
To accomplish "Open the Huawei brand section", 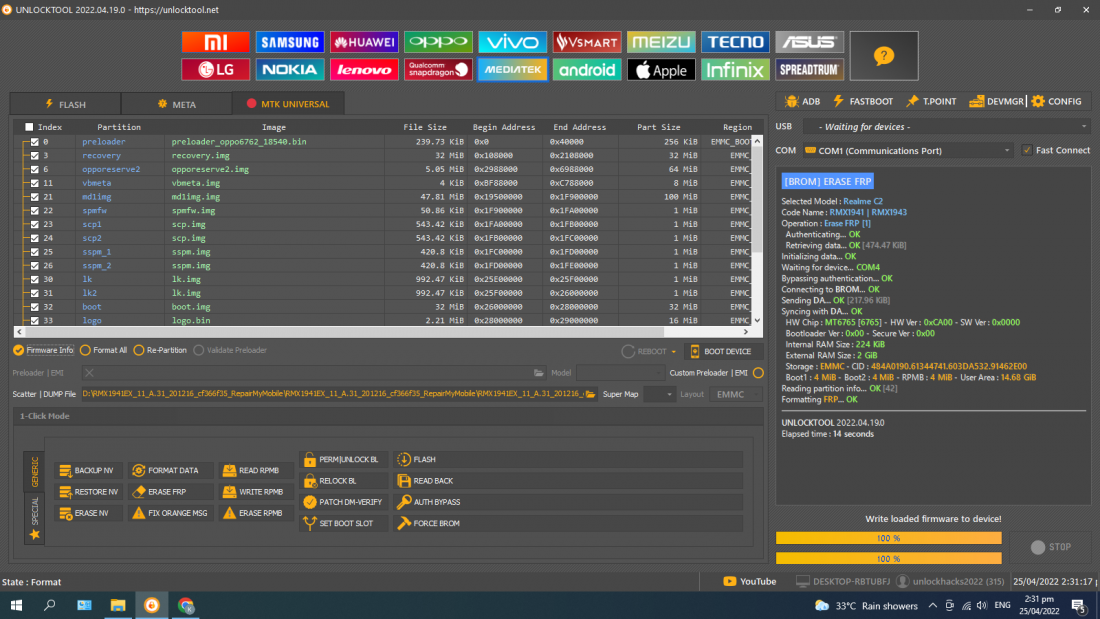I will click(364, 42).
